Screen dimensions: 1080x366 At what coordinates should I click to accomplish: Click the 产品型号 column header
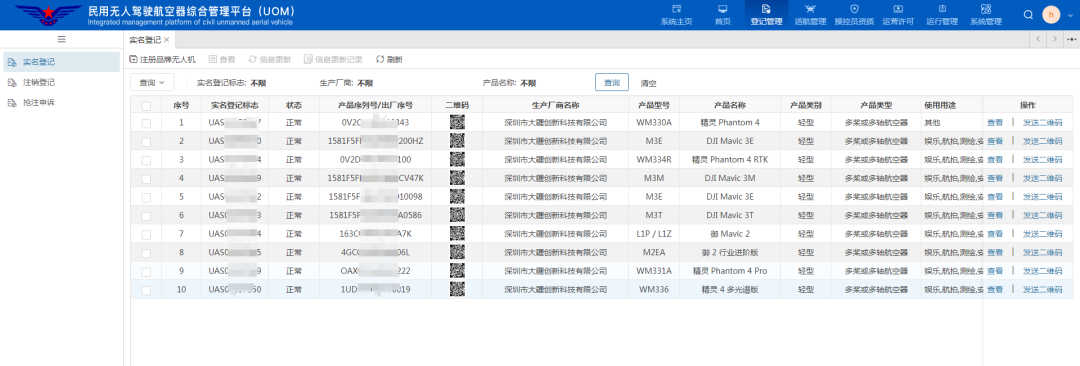click(x=654, y=105)
